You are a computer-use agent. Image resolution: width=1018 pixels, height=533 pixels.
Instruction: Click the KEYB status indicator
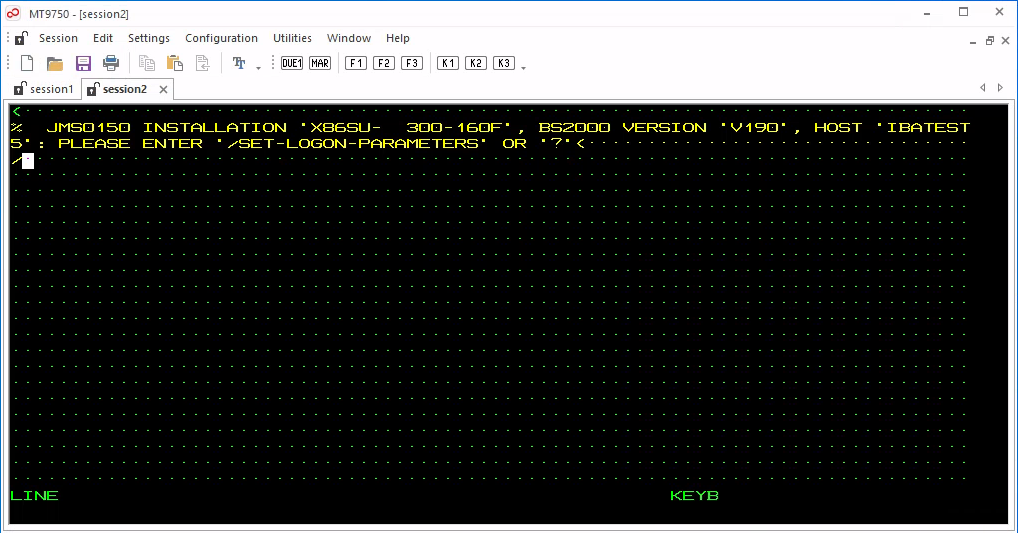tap(694, 495)
